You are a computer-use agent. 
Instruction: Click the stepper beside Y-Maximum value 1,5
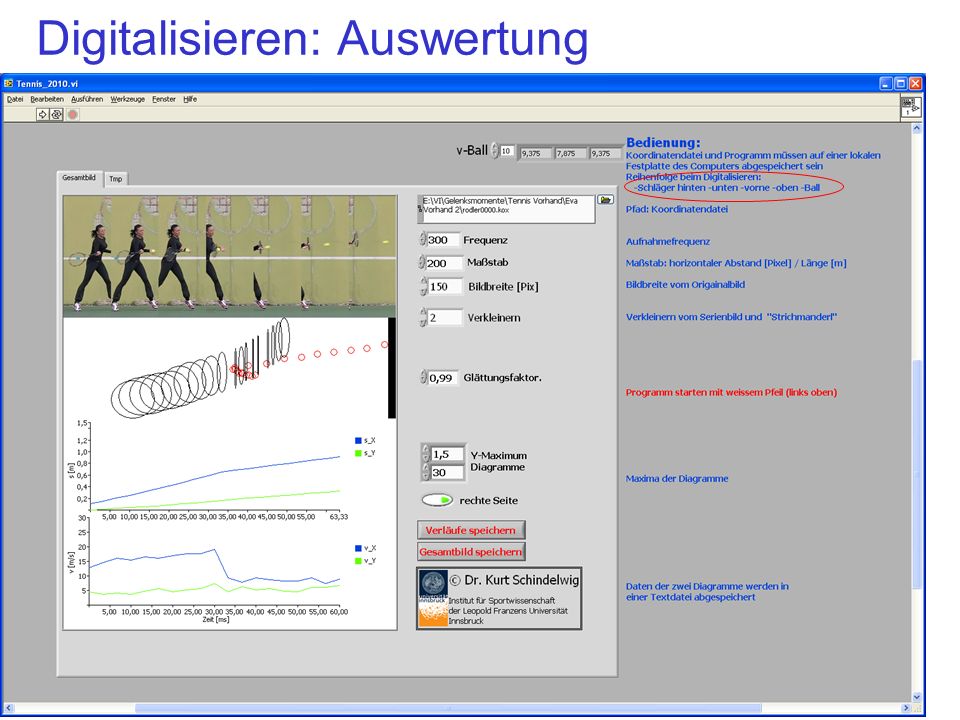[426, 454]
